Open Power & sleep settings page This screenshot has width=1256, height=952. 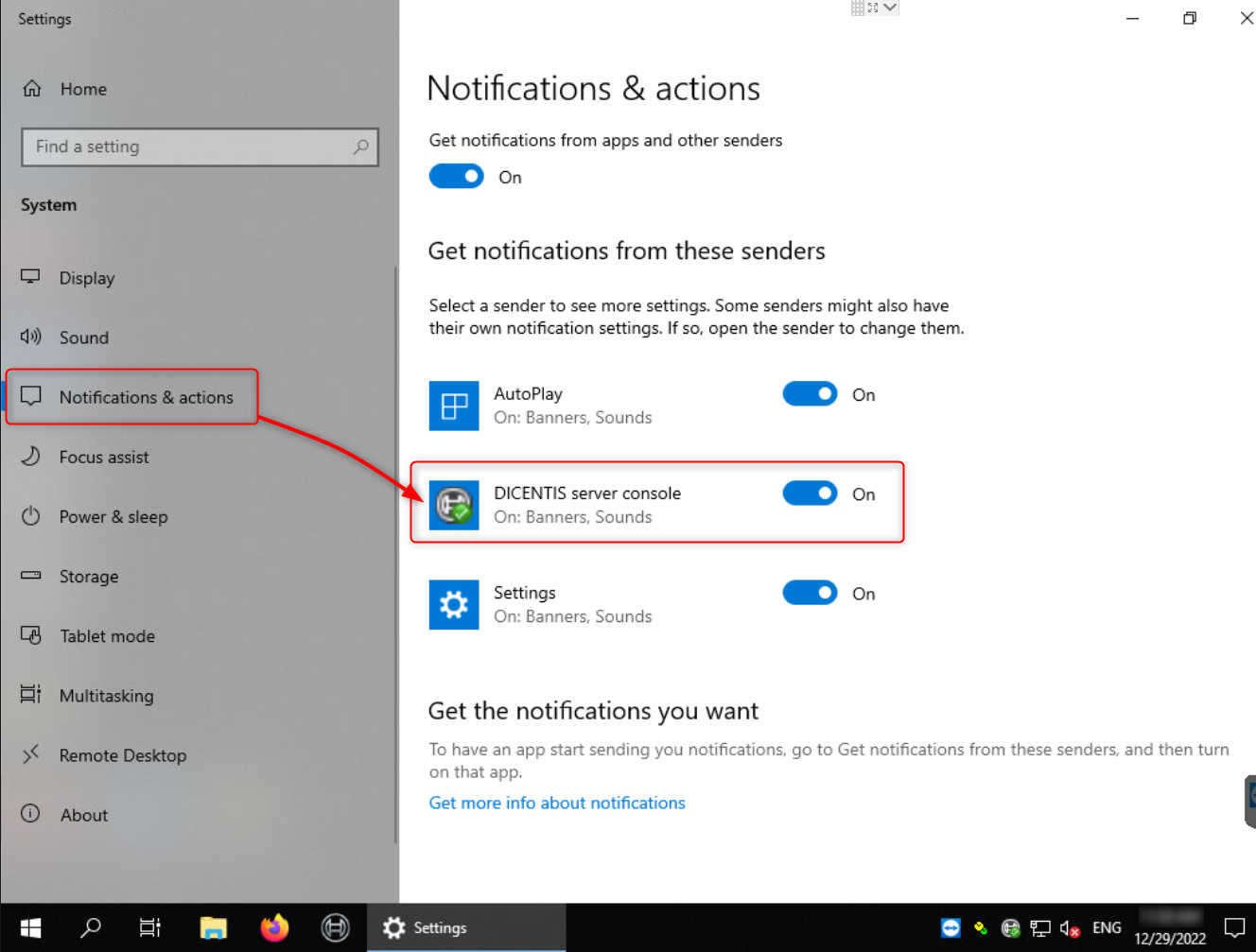point(113,517)
